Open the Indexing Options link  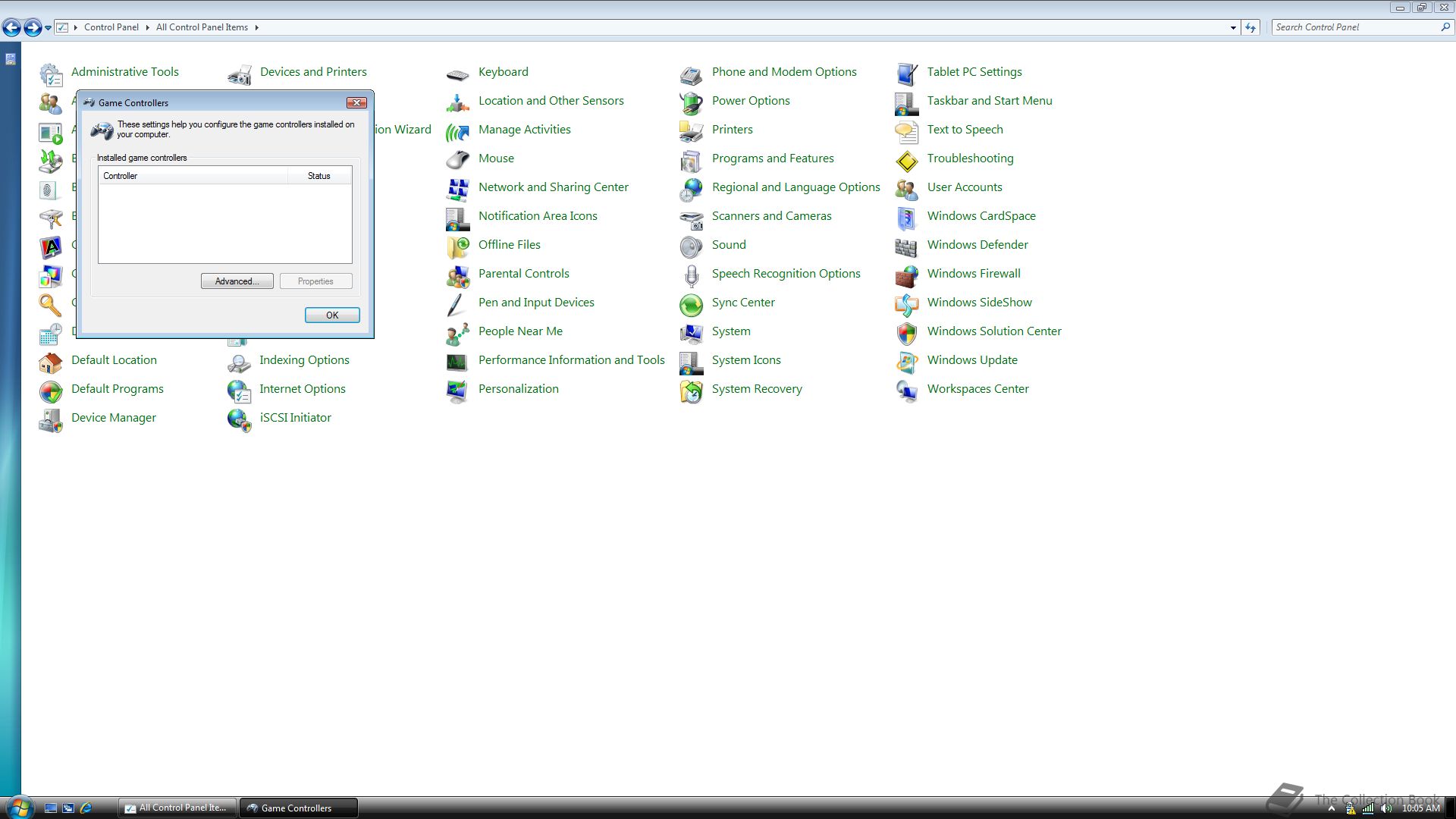tap(304, 359)
